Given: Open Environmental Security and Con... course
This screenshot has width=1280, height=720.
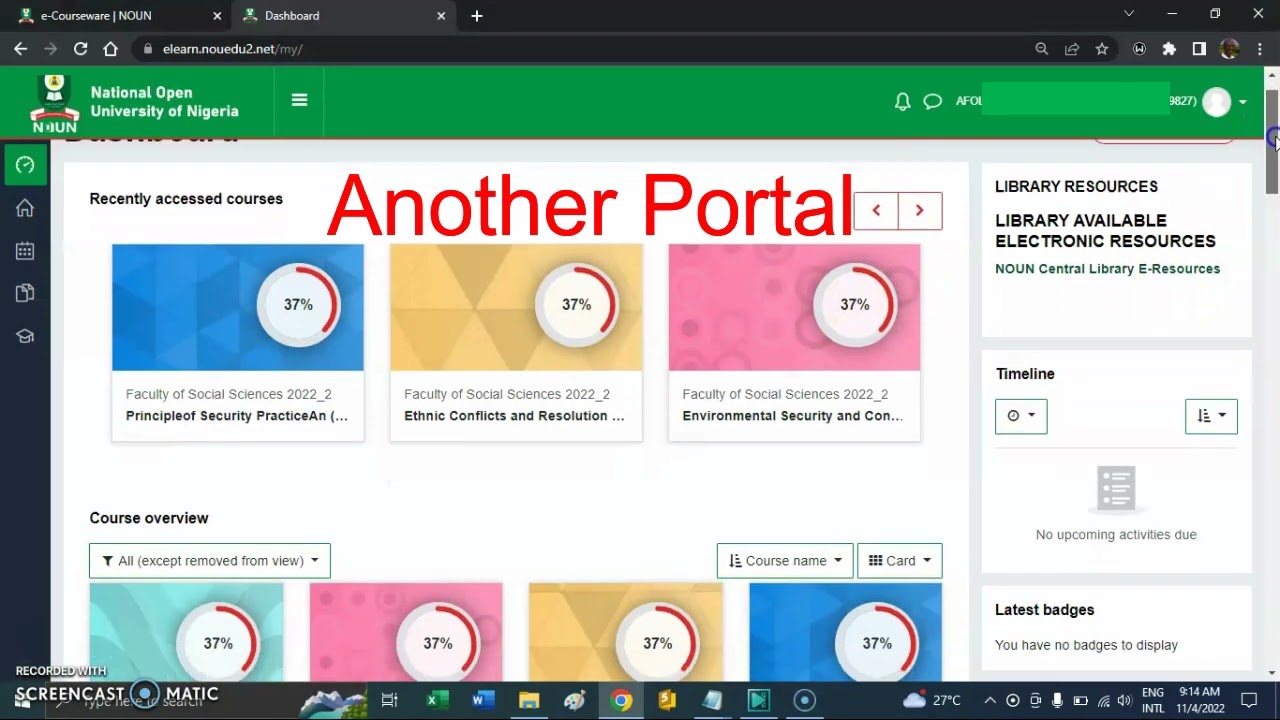Looking at the screenshot, I should pyautogui.click(x=792, y=416).
